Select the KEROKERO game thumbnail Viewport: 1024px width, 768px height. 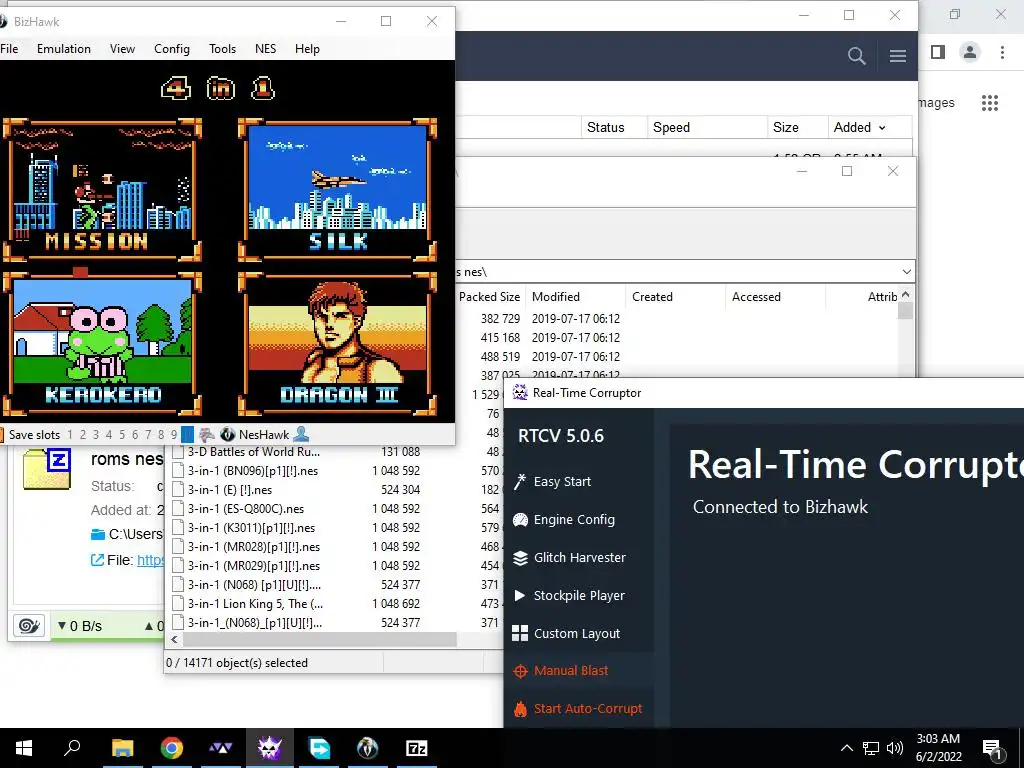[x=102, y=344]
